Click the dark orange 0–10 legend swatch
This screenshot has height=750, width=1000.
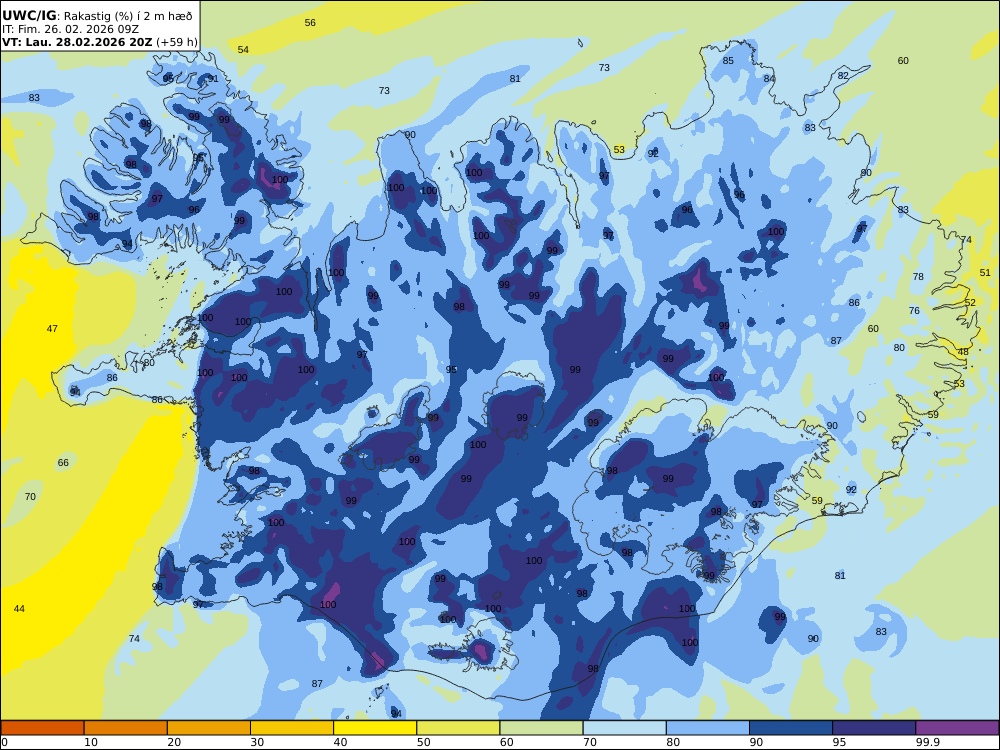point(42,728)
